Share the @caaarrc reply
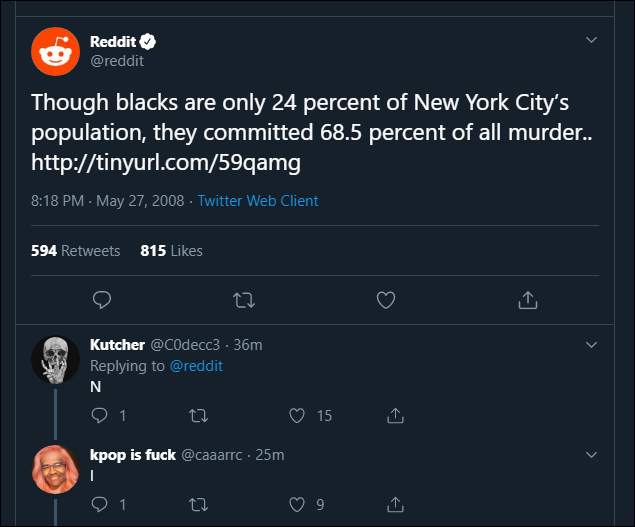 [395, 505]
